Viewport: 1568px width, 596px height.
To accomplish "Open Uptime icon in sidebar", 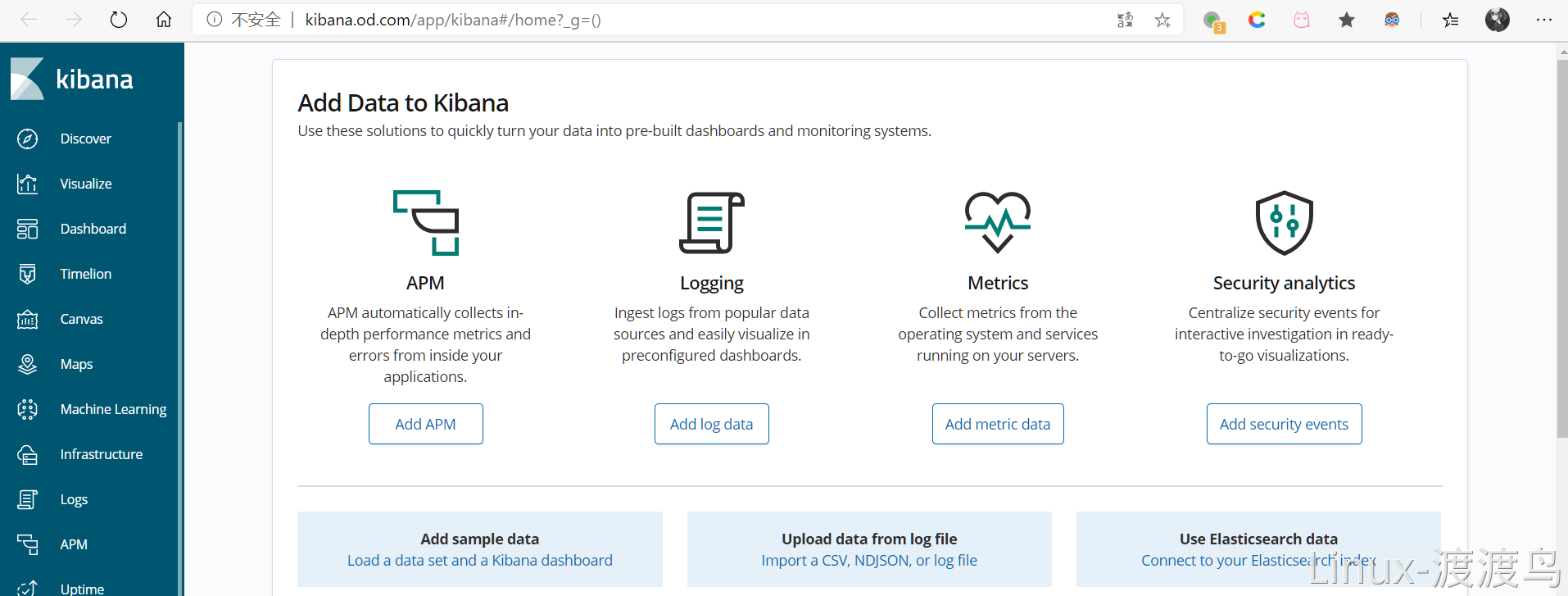I will 27,588.
